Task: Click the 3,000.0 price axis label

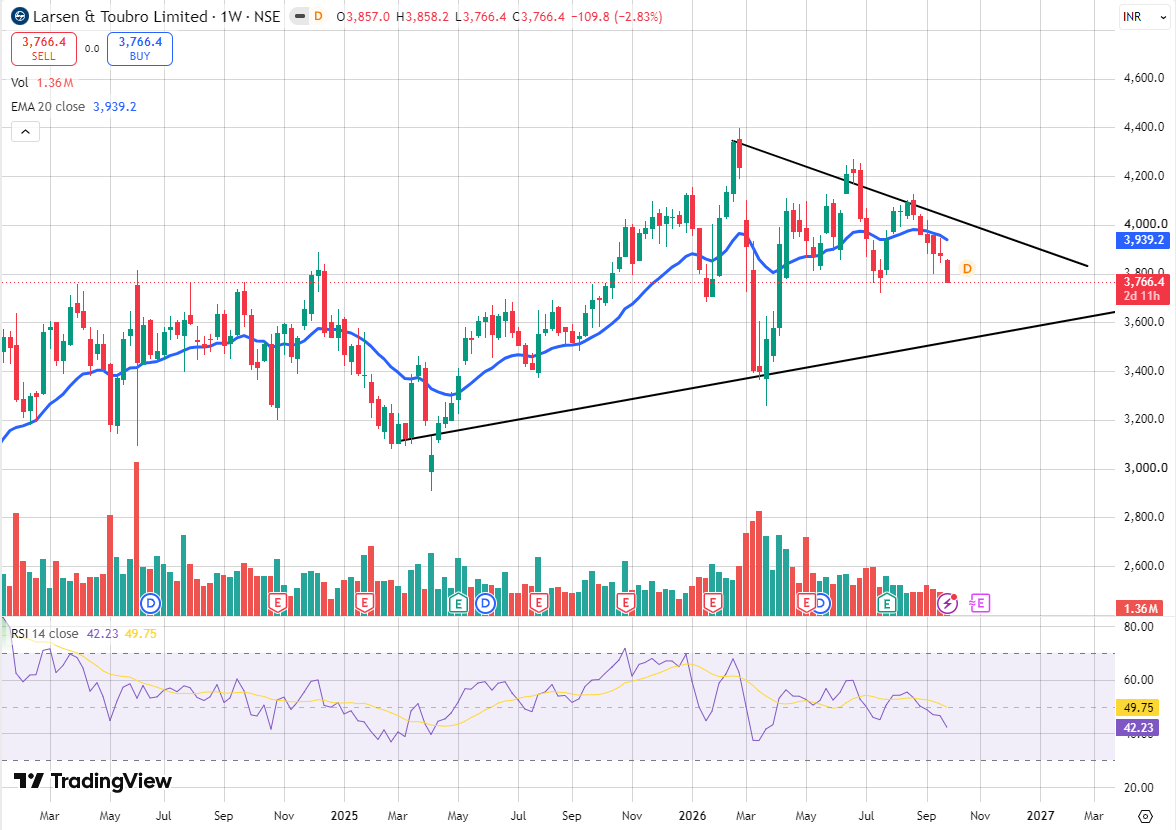Action: coord(1144,468)
